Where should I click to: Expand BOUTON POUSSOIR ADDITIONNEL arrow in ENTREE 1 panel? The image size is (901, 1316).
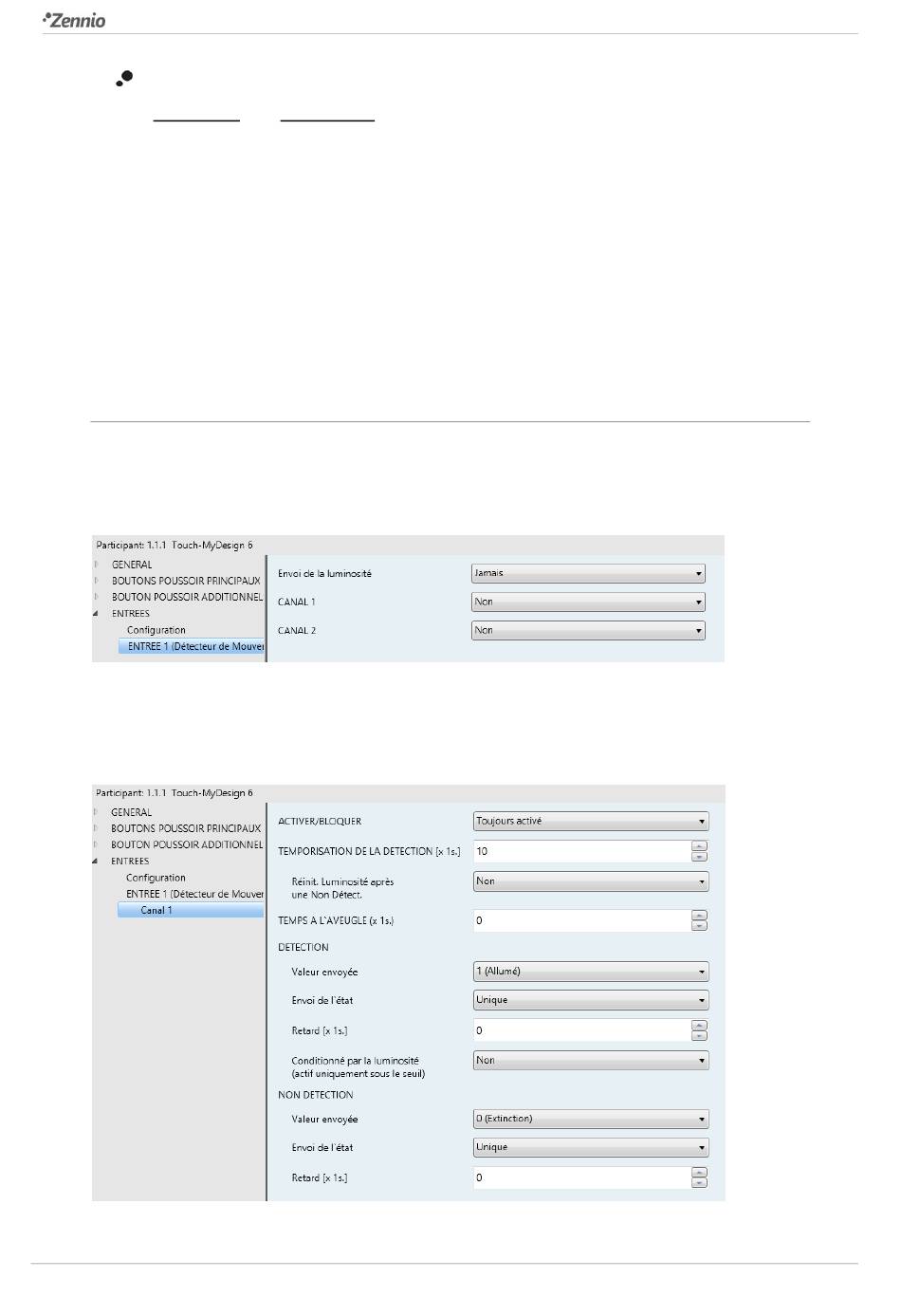pyautogui.click(x=96, y=597)
